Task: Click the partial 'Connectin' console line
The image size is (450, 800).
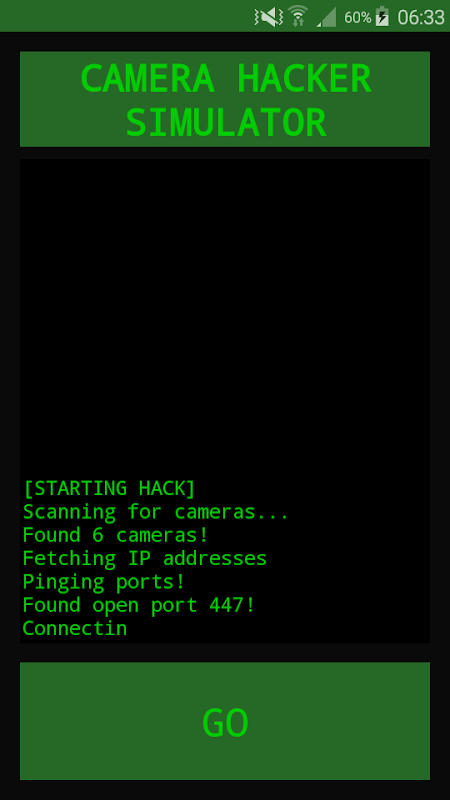Action: click(x=75, y=629)
